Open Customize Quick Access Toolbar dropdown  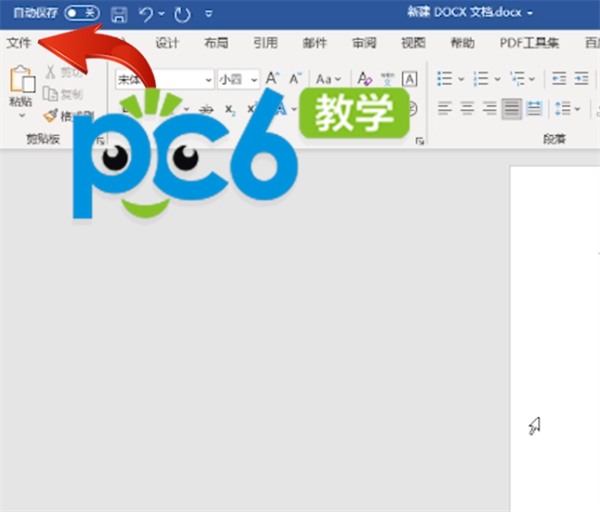tap(209, 14)
